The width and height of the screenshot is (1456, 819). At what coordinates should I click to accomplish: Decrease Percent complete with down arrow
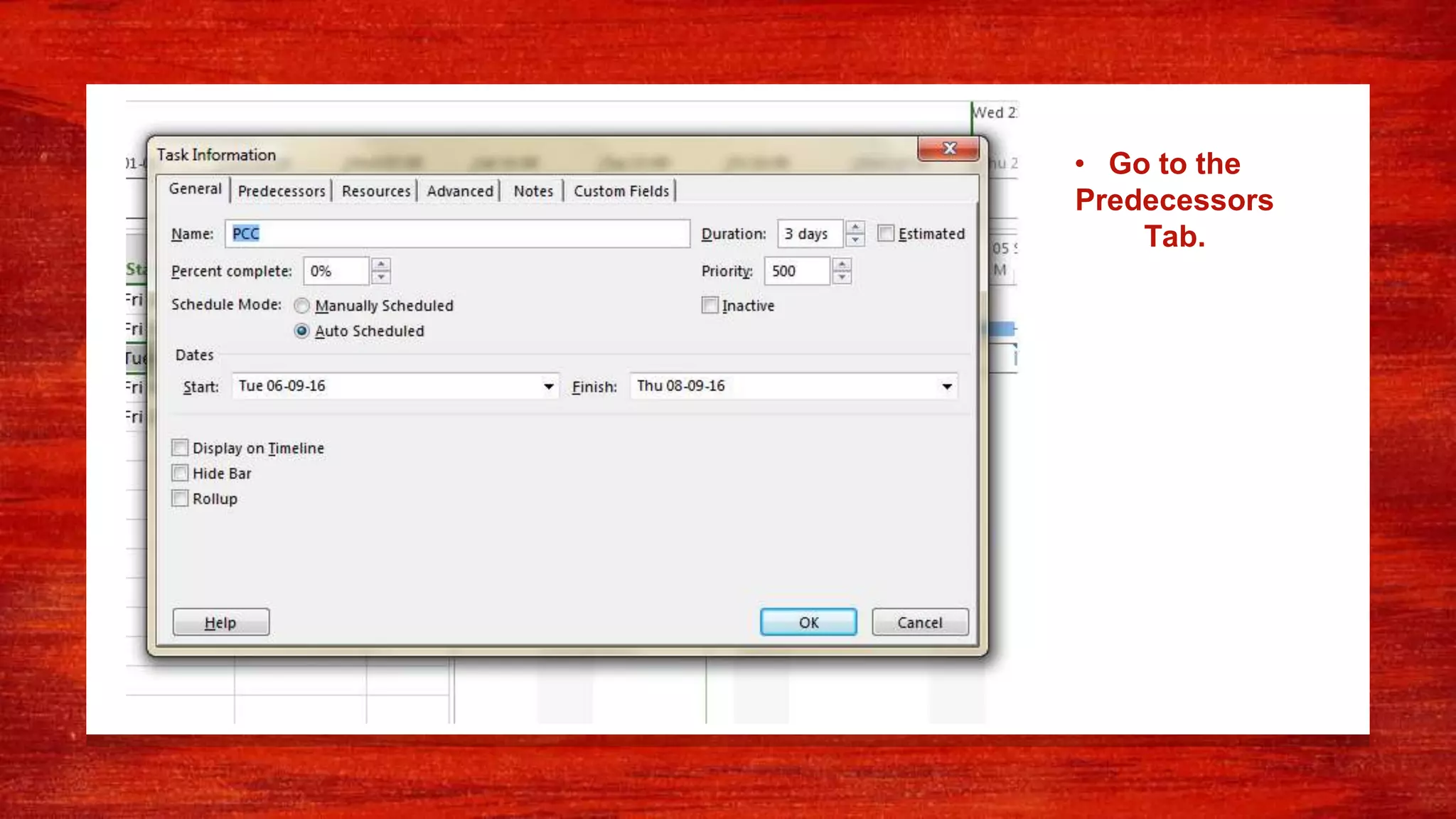click(381, 277)
